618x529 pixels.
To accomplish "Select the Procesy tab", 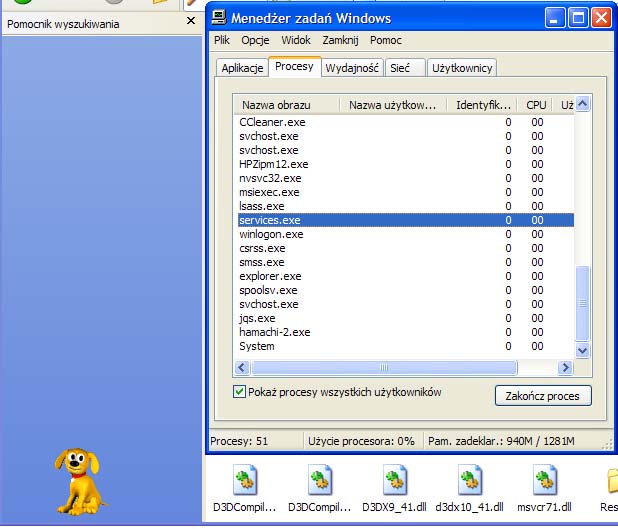I will [x=294, y=66].
